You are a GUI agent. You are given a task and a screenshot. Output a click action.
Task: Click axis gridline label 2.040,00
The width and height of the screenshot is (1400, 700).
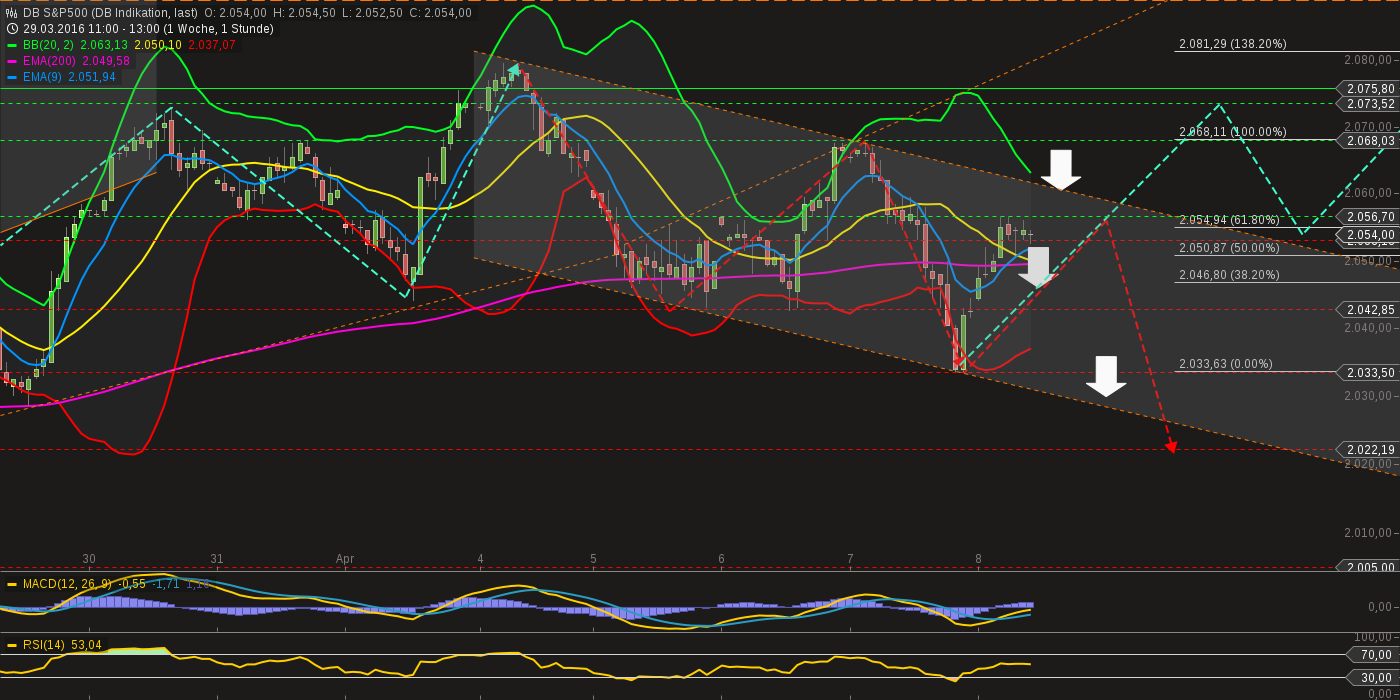pos(1369,328)
